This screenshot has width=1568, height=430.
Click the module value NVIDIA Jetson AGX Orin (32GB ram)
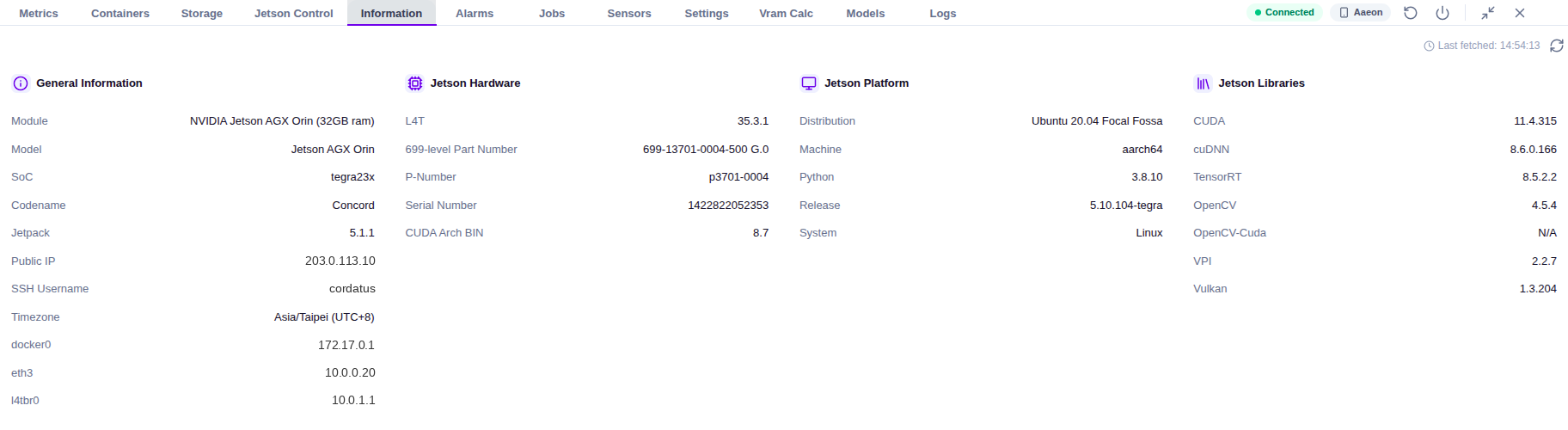pyautogui.click(x=282, y=121)
